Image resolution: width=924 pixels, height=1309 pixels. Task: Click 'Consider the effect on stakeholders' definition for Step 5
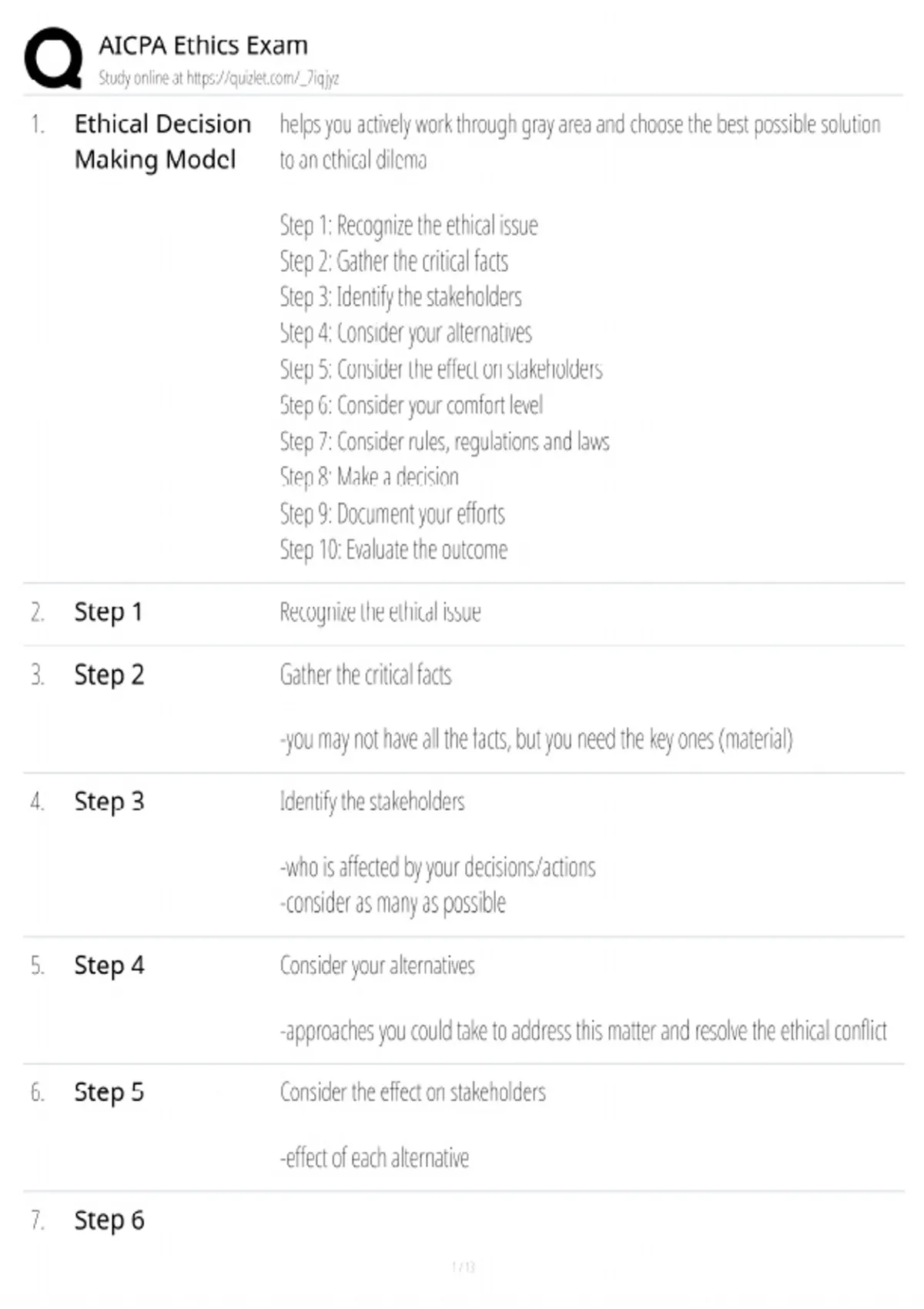[413, 1092]
